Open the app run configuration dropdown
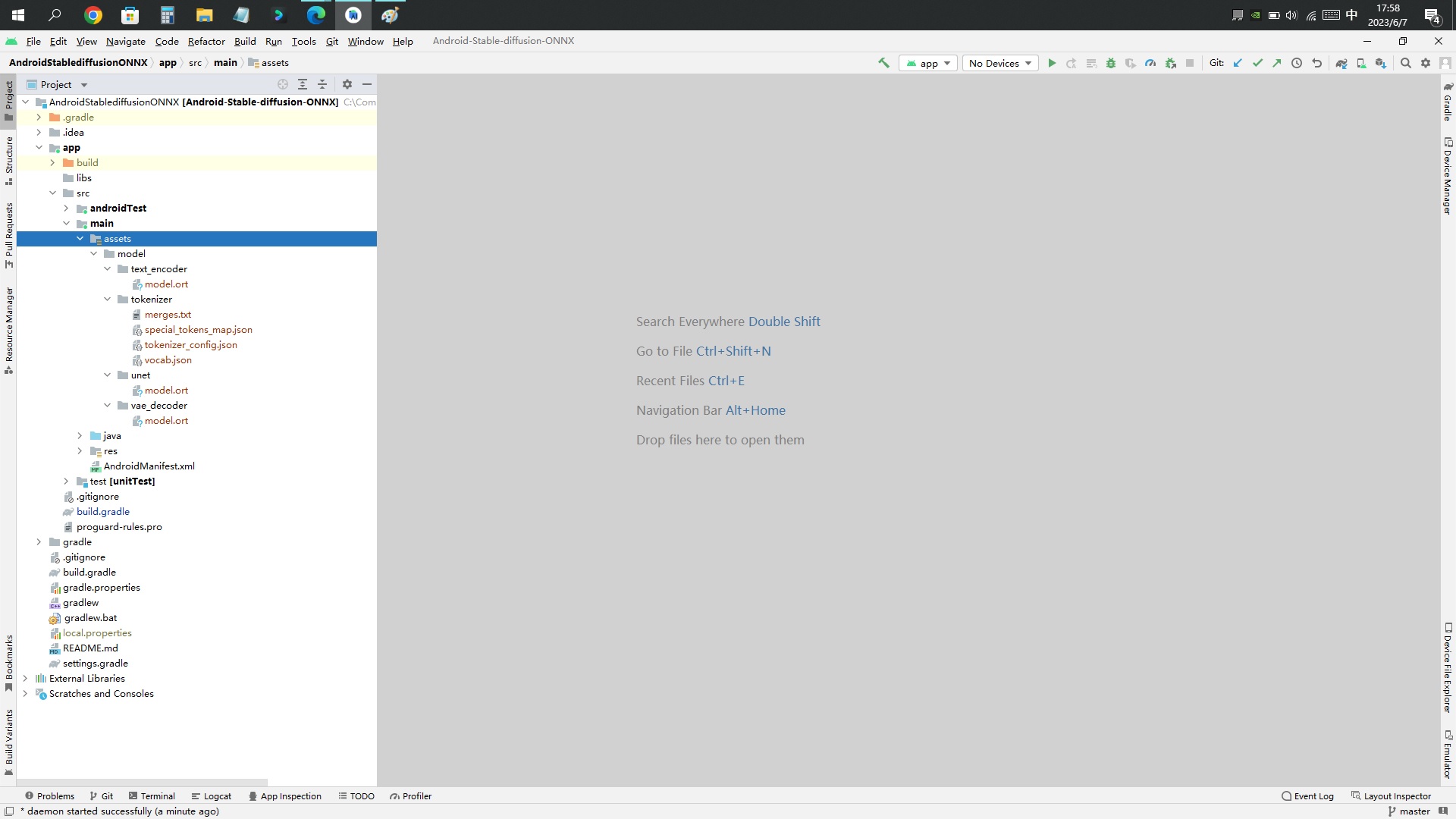 (928, 63)
